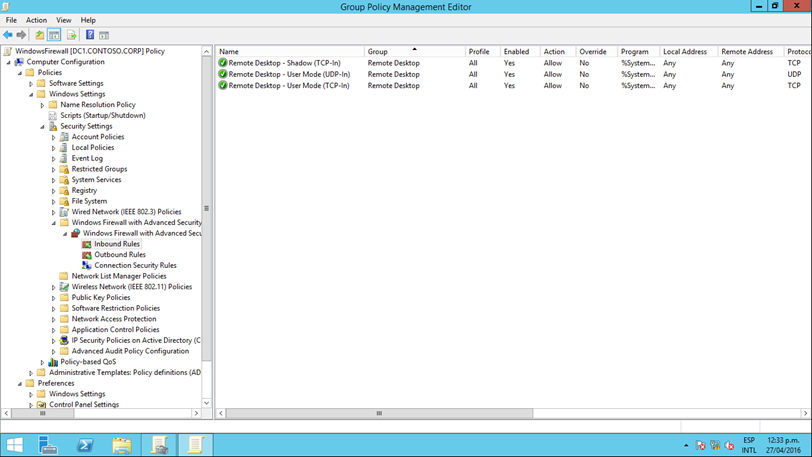Collapse the Preferences node
The image size is (812, 457).
(20, 384)
